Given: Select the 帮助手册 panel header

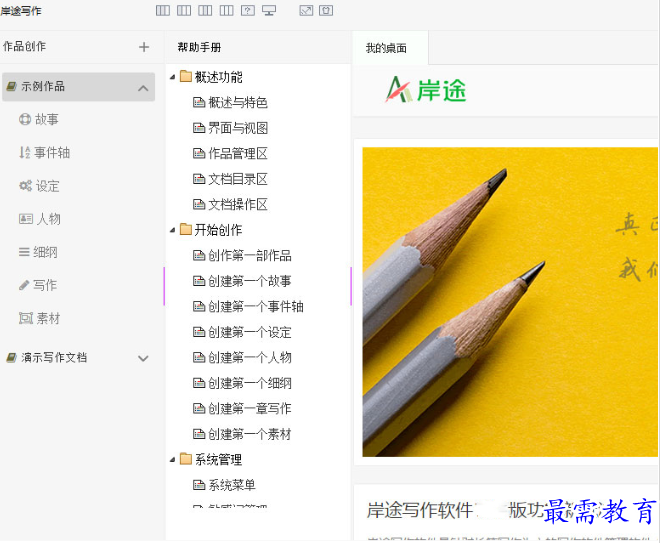Looking at the screenshot, I should tap(199, 47).
